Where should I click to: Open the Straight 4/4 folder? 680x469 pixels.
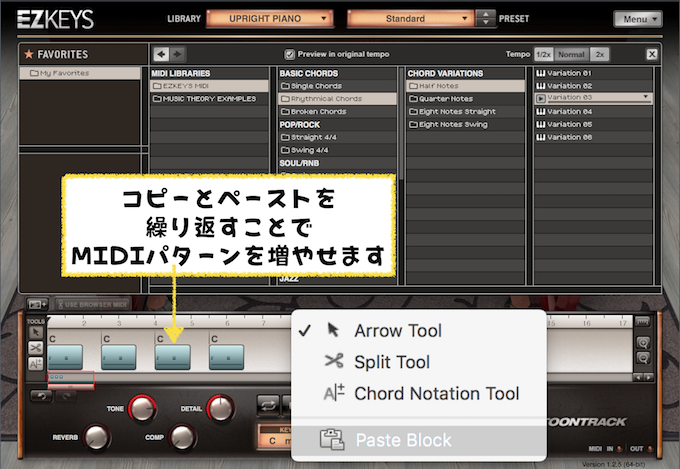pyautogui.click(x=337, y=137)
